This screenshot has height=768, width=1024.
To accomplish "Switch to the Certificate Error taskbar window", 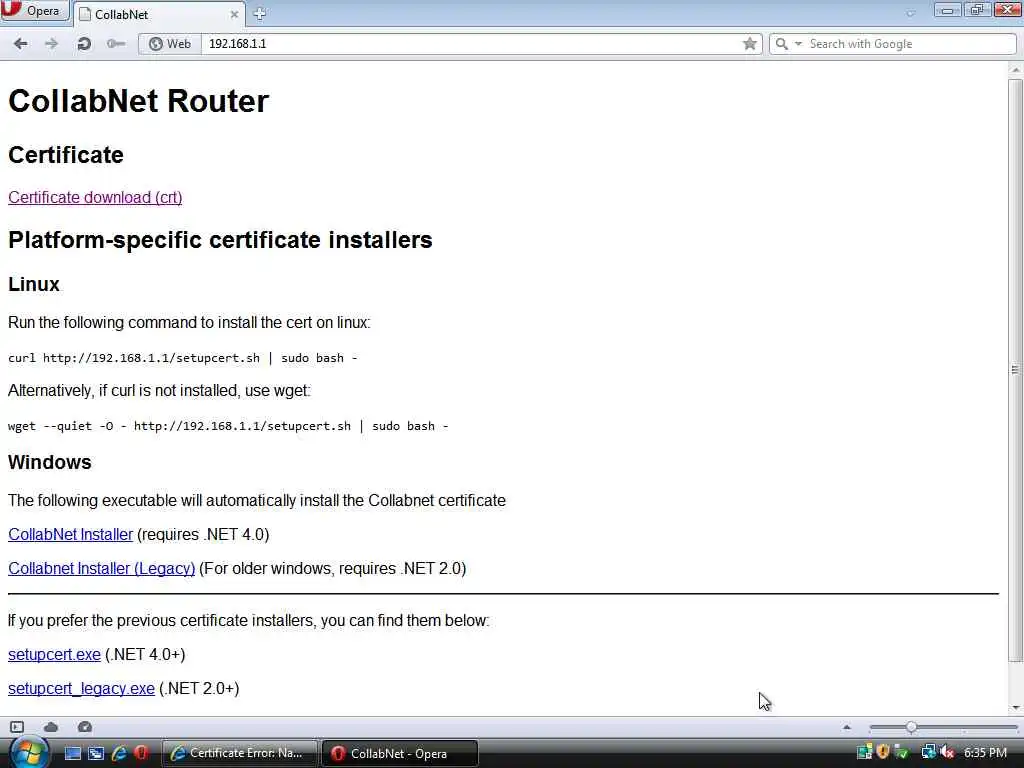I will click(238, 753).
